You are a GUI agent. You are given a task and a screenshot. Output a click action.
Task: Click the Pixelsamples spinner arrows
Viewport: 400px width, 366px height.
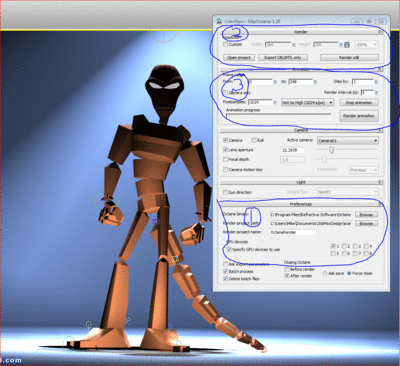click(275, 102)
